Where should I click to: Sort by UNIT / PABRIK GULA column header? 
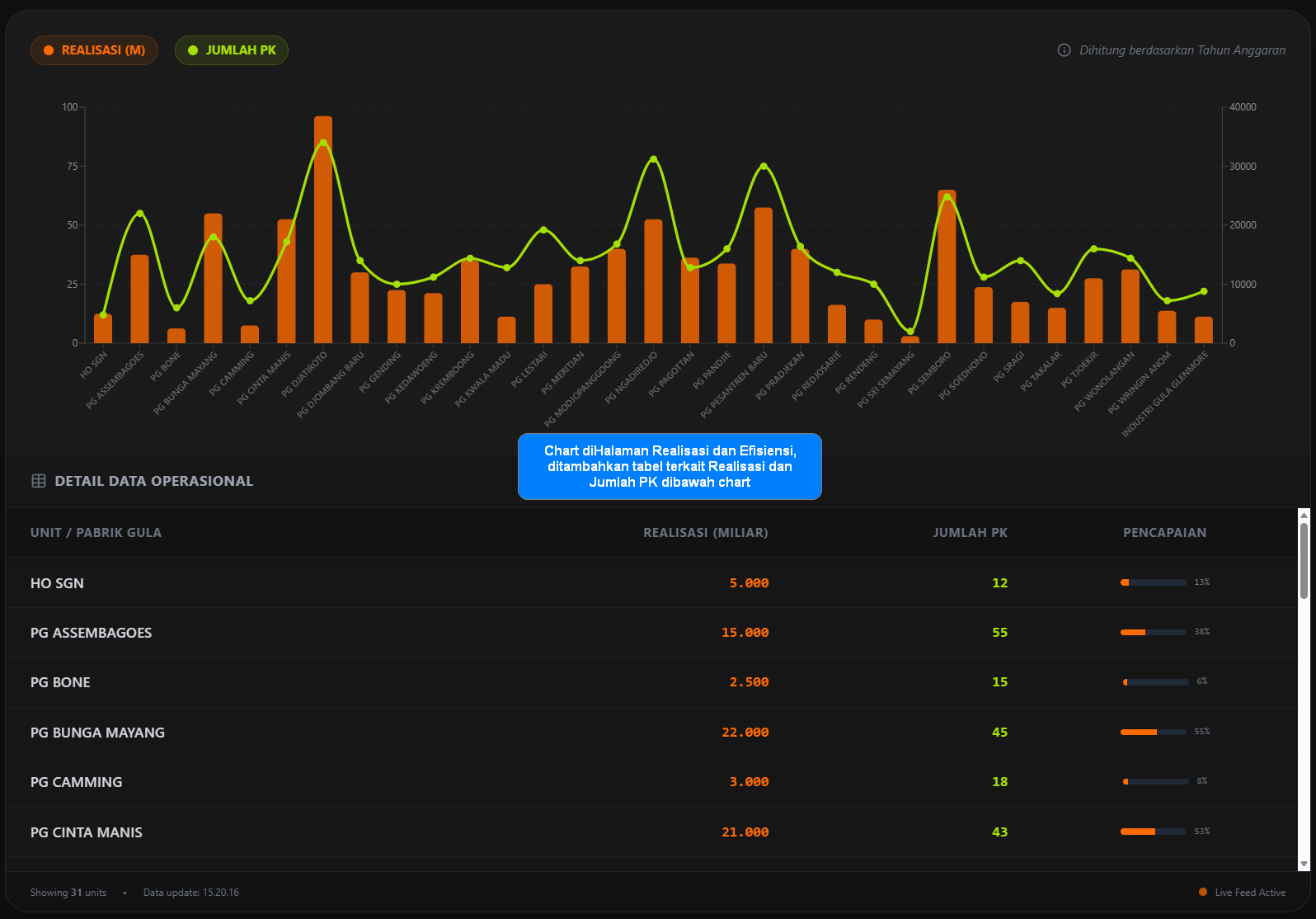tap(96, 533)
